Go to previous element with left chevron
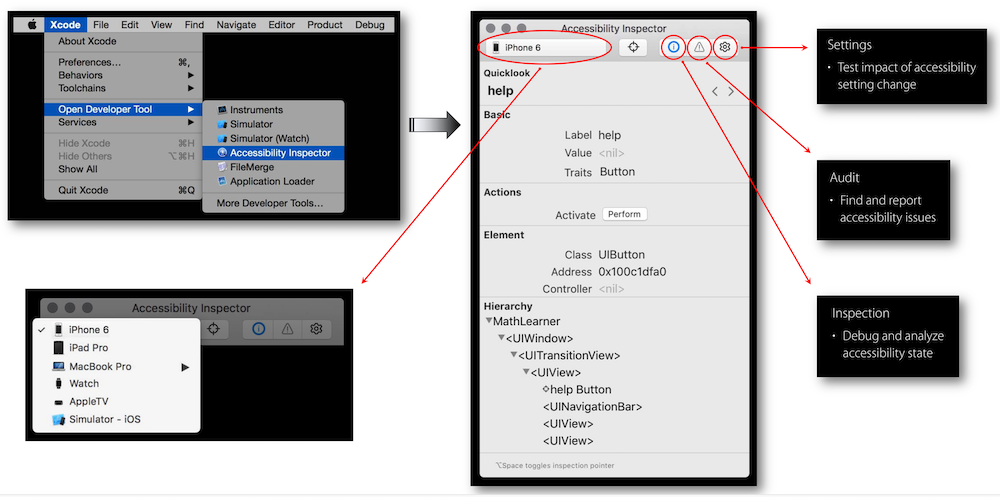The image size is (1000, 497). [x=714, y=91]
